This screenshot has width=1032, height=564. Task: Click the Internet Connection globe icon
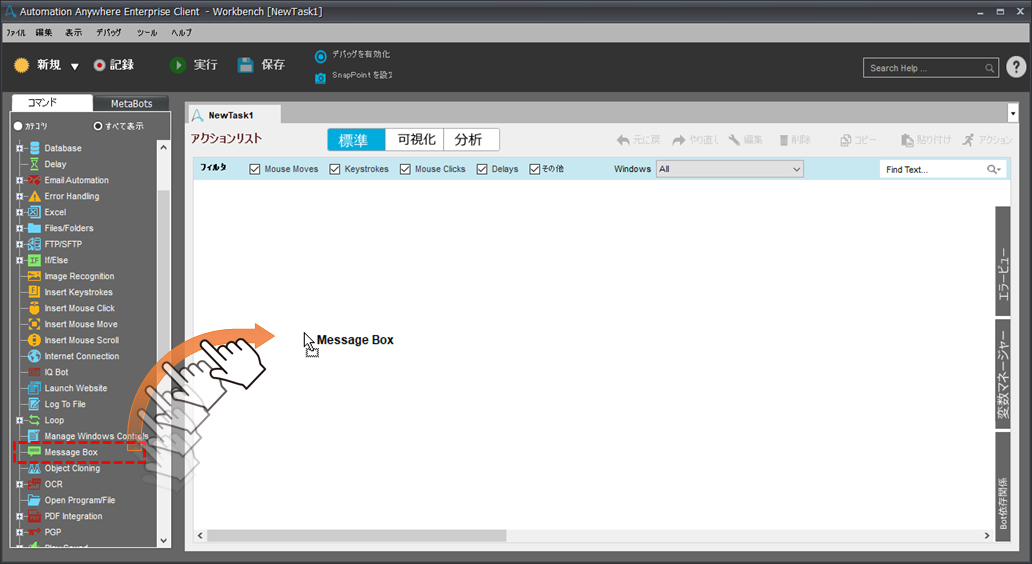[x=34, y=356]
